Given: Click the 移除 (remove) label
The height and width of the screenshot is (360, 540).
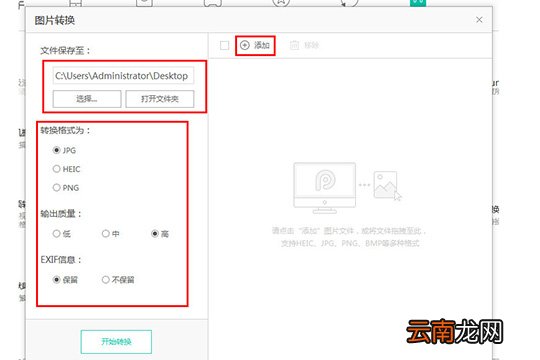Looking at the screenshot, I should point(311,45).
